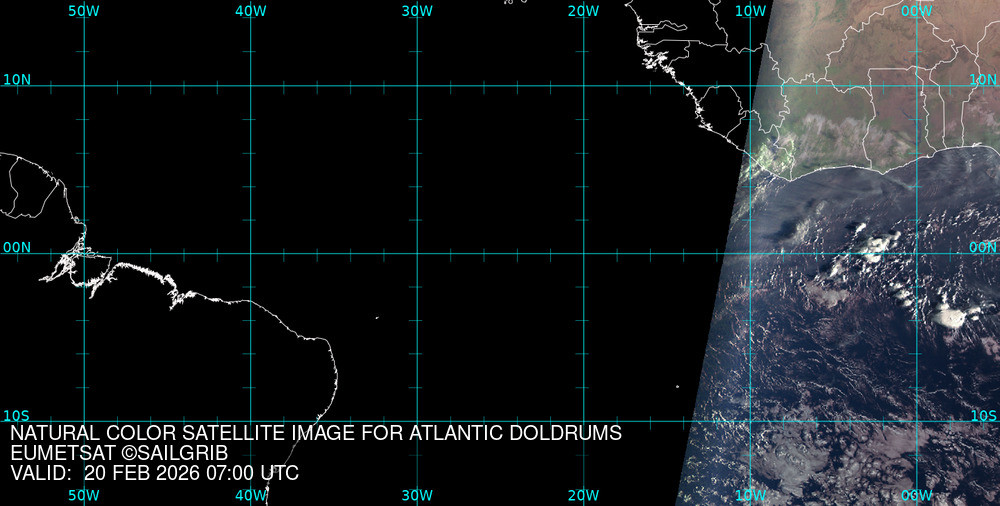Click the 00N equator label on the left edge

(x=17, y=247)
